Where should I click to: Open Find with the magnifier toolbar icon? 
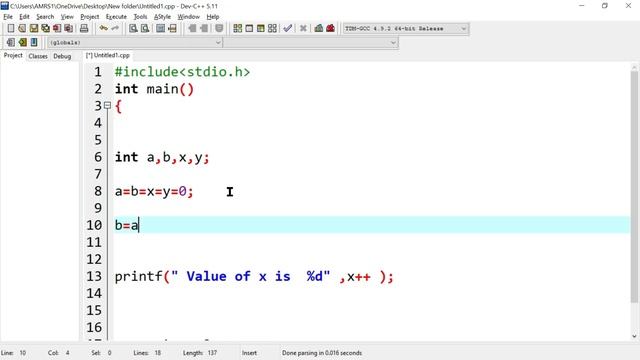tap(133, 28)
